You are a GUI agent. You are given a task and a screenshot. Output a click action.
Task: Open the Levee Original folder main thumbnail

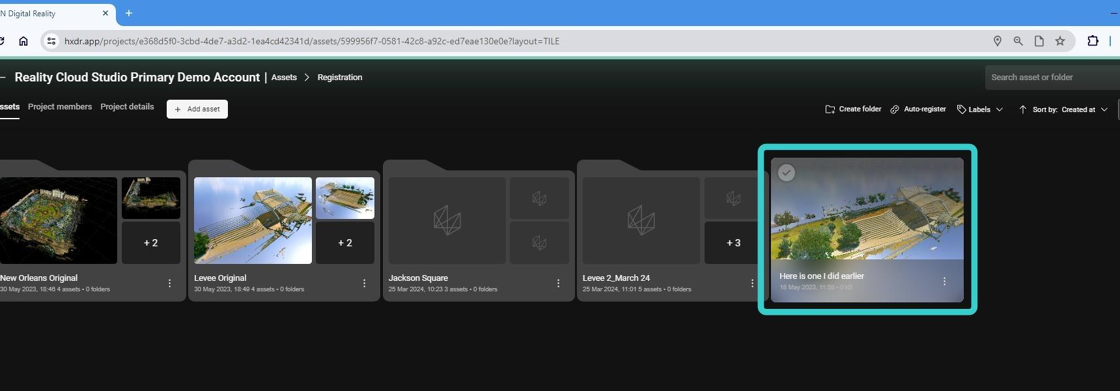pos(253,220)
